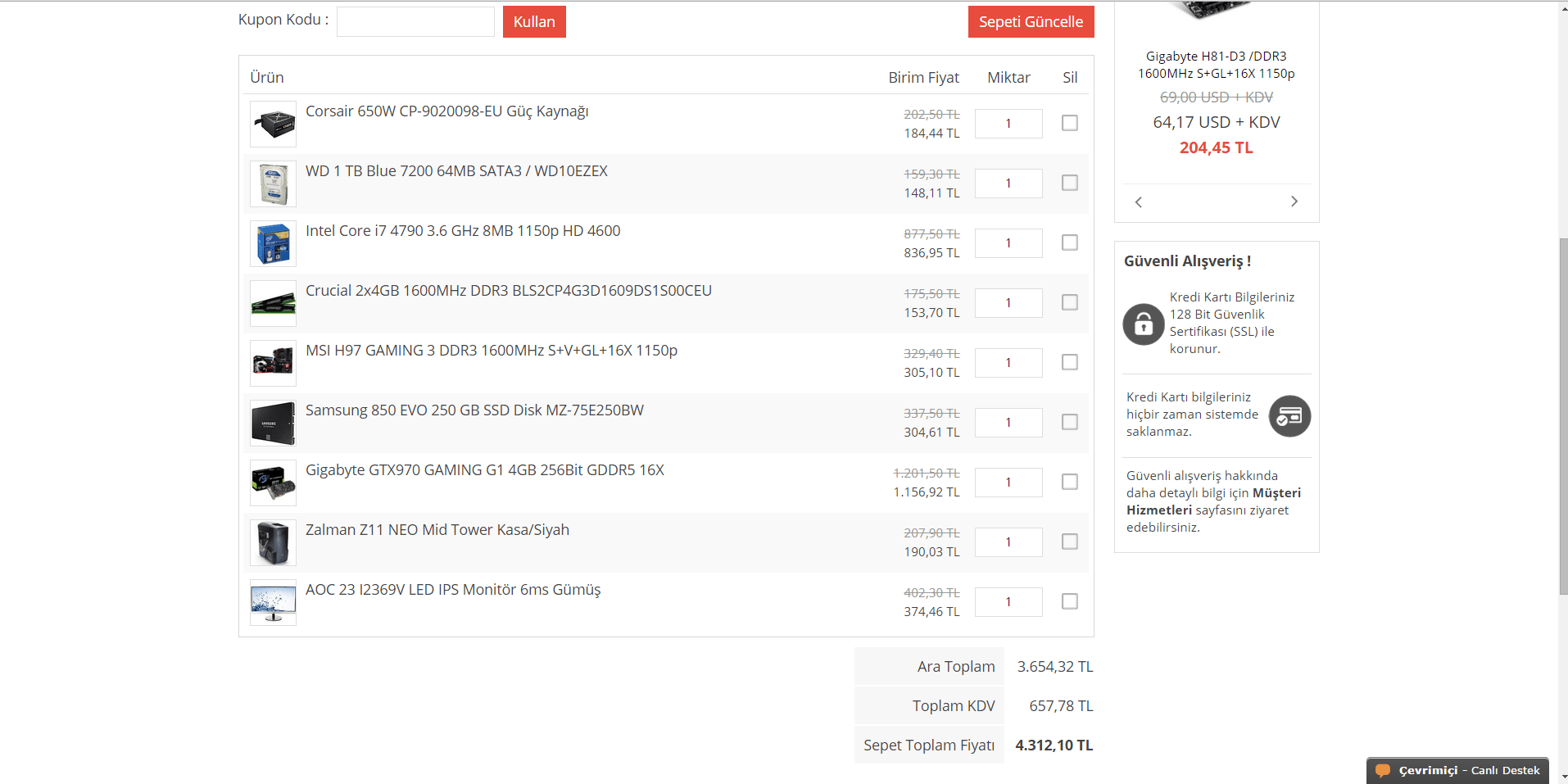Click the Corsair power supply product thumbnail
The image size is (1568, 784).
pyautogui.click(x=273, y=124)
